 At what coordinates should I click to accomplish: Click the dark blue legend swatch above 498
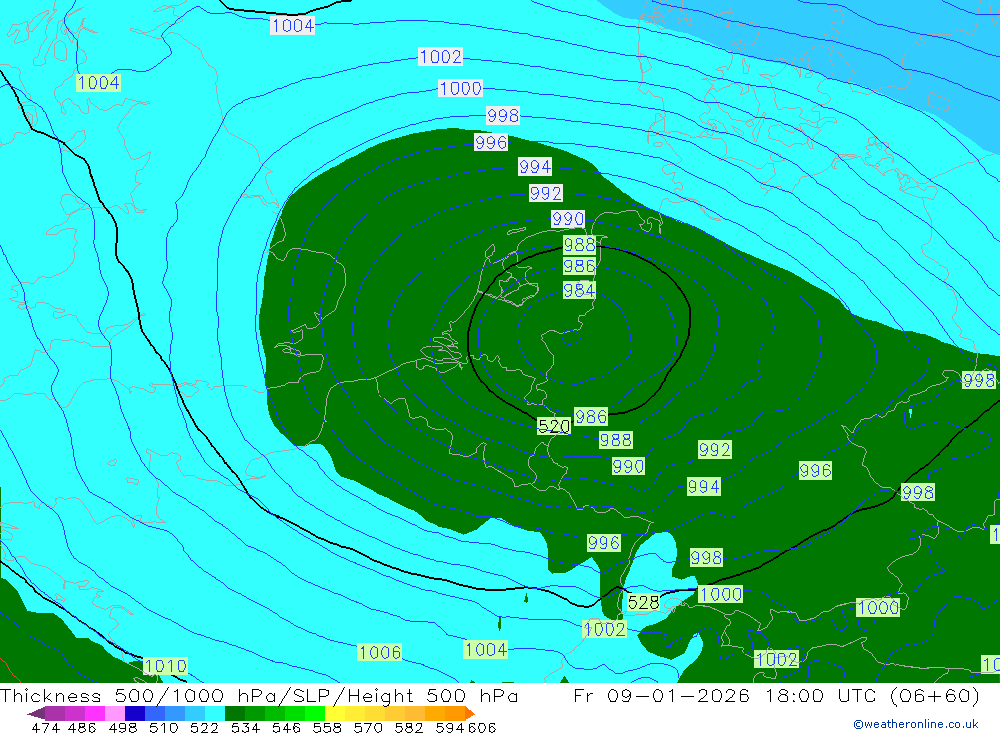point(135,713)
